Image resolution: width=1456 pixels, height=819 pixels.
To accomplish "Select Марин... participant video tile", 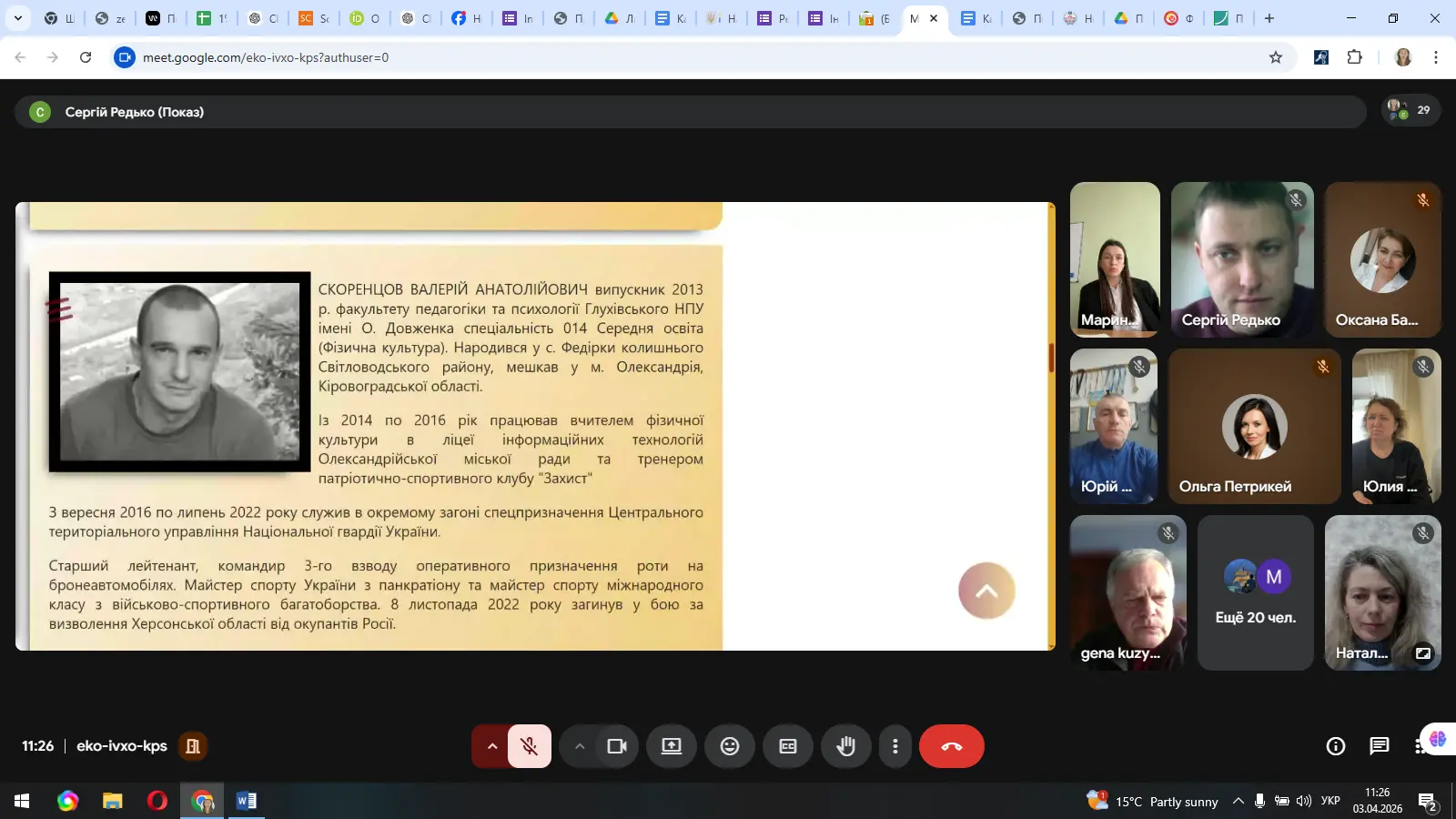I will tap(1115, 259).
